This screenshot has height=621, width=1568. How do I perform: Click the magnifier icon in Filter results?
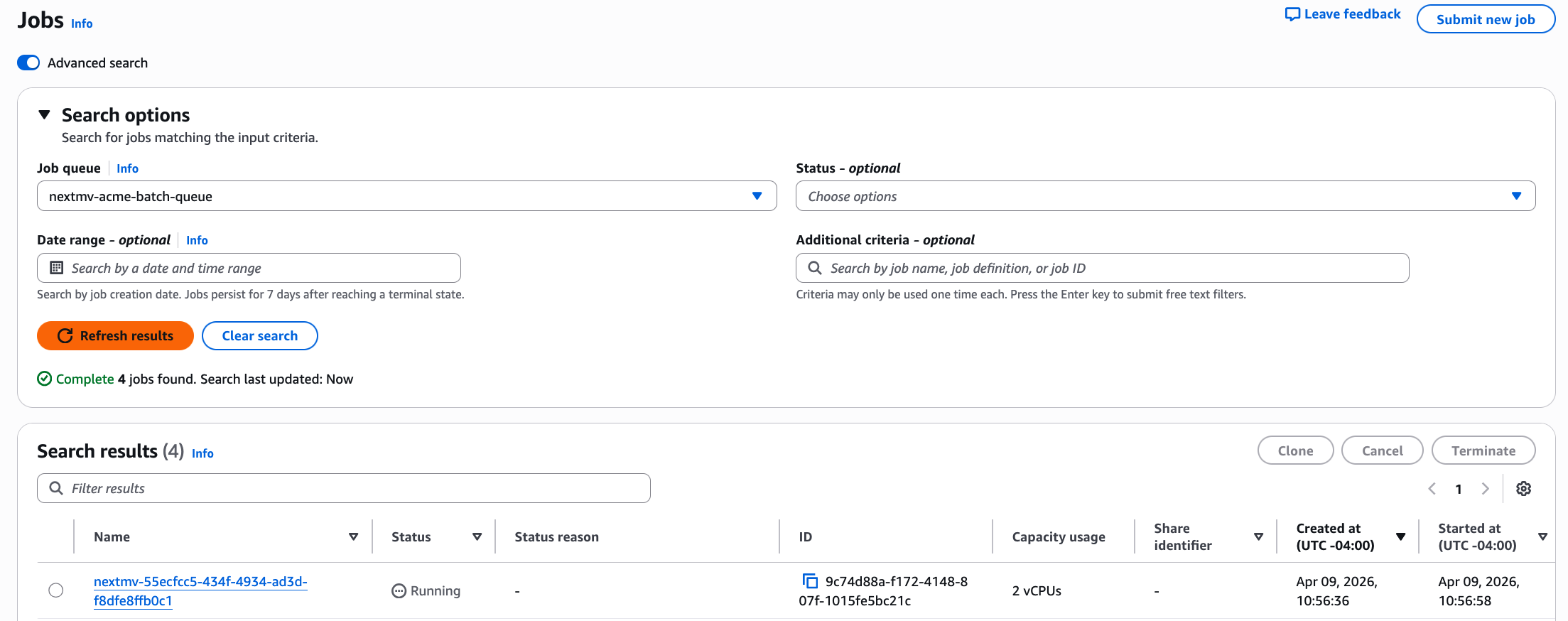[56, 488]
